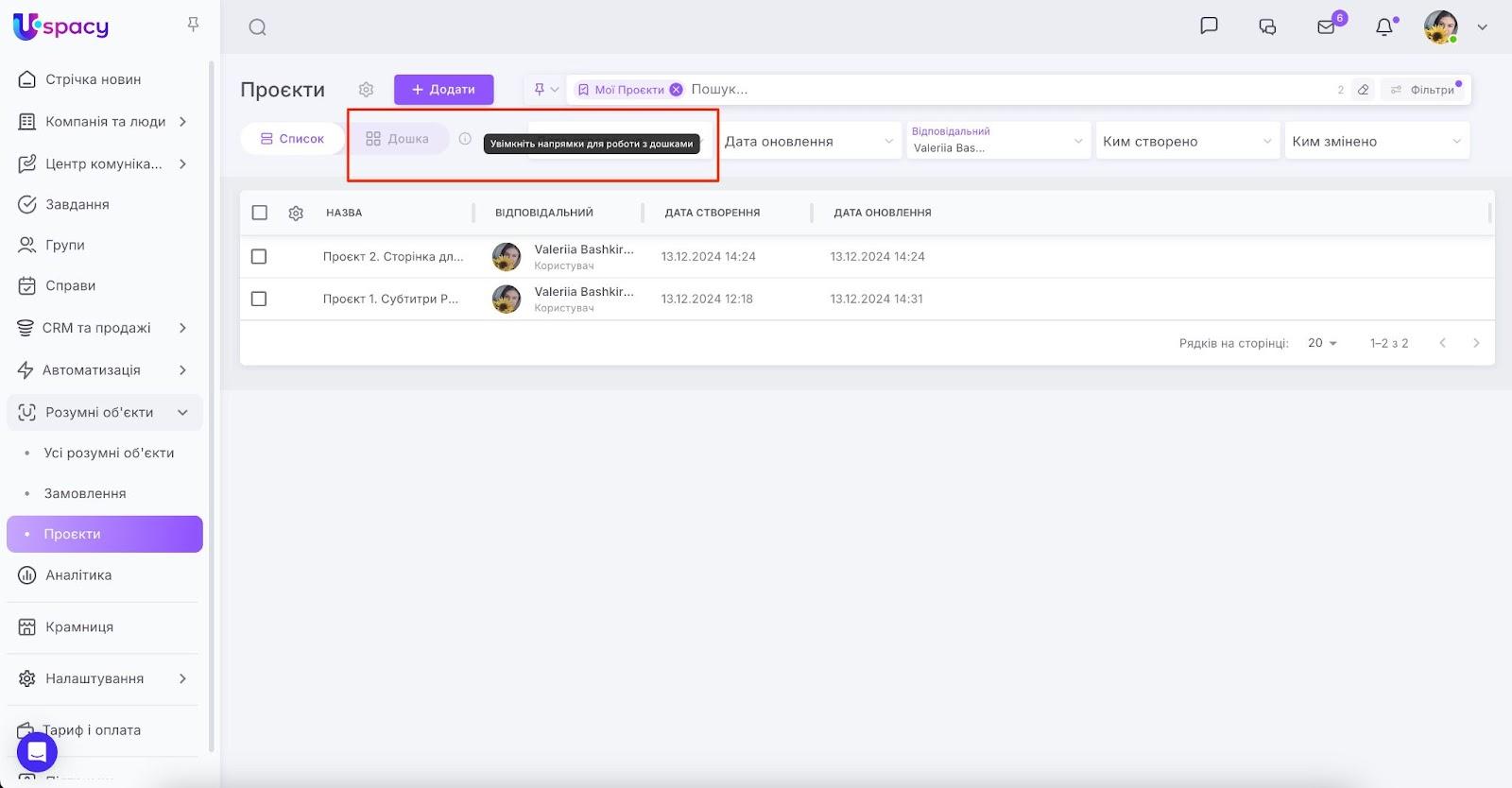The image size is (1512, 788).
Task: Click the gear icon beside Проєкти title
Action: [366, 90]
